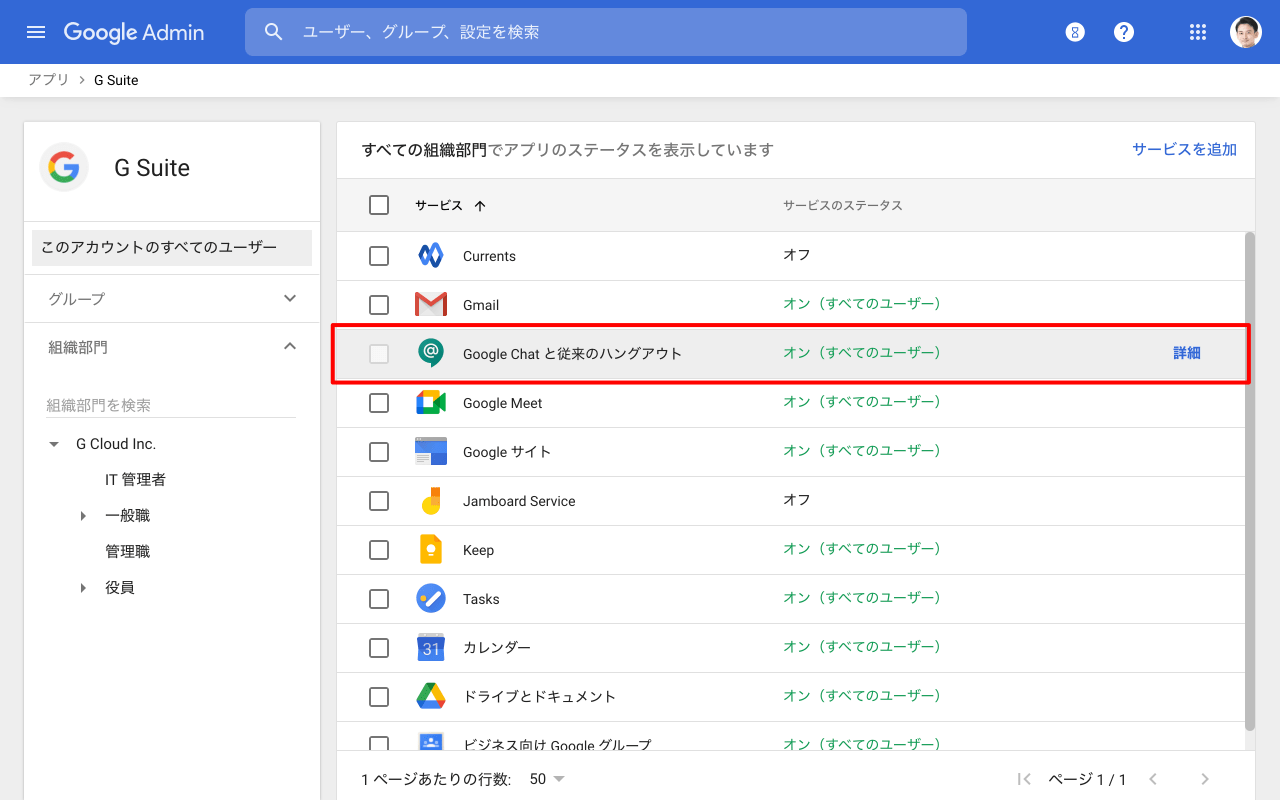Click the services list vertical scrollbar
The height and width of the screenshot is (800, 1280).
(1249, 480)
